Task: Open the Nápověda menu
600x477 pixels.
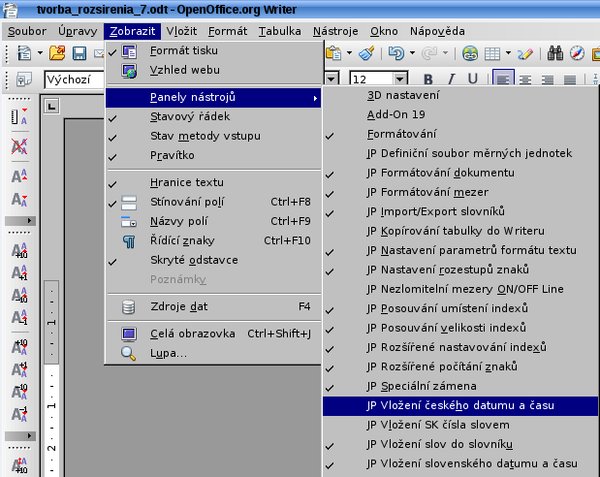Action: pos(437,31)
